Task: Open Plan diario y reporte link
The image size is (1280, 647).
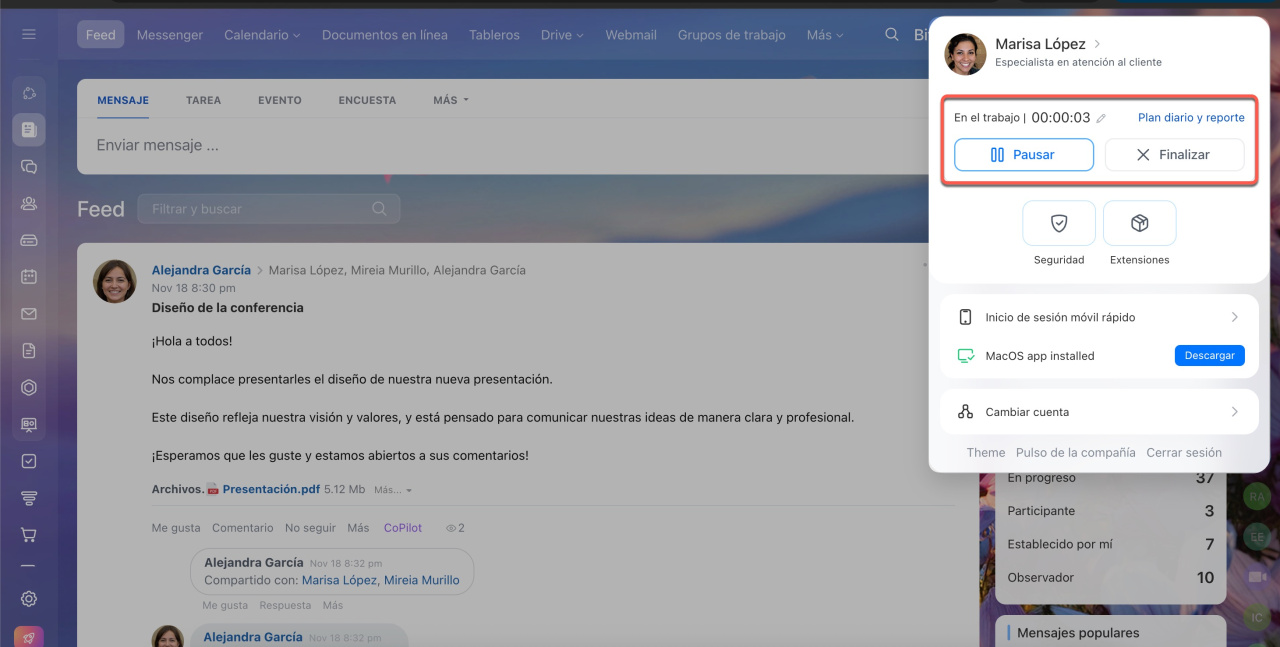Action: [1191, 118]
